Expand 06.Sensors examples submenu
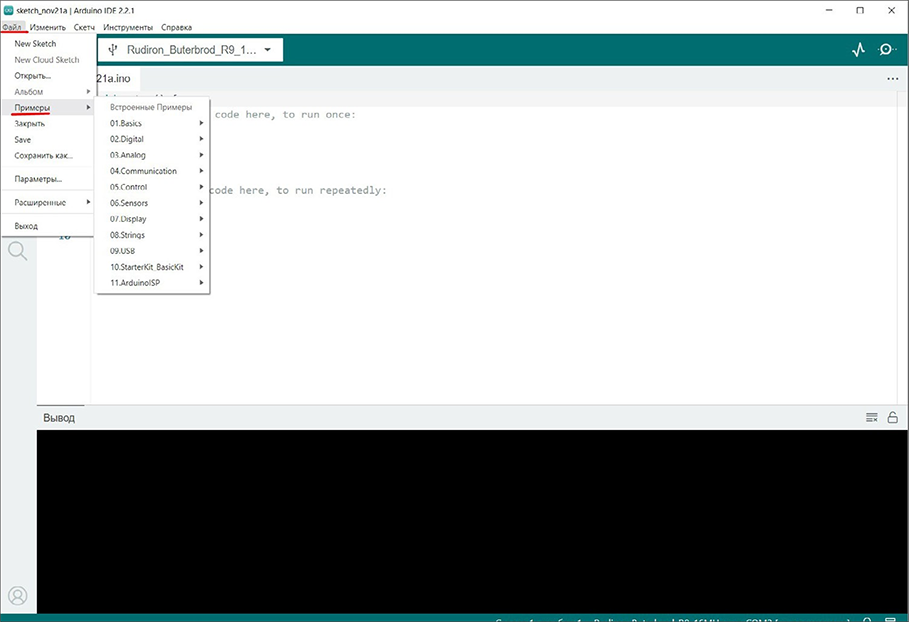Image resolution: width=909 pixels, height=622 pixels. tap(152, 203)
